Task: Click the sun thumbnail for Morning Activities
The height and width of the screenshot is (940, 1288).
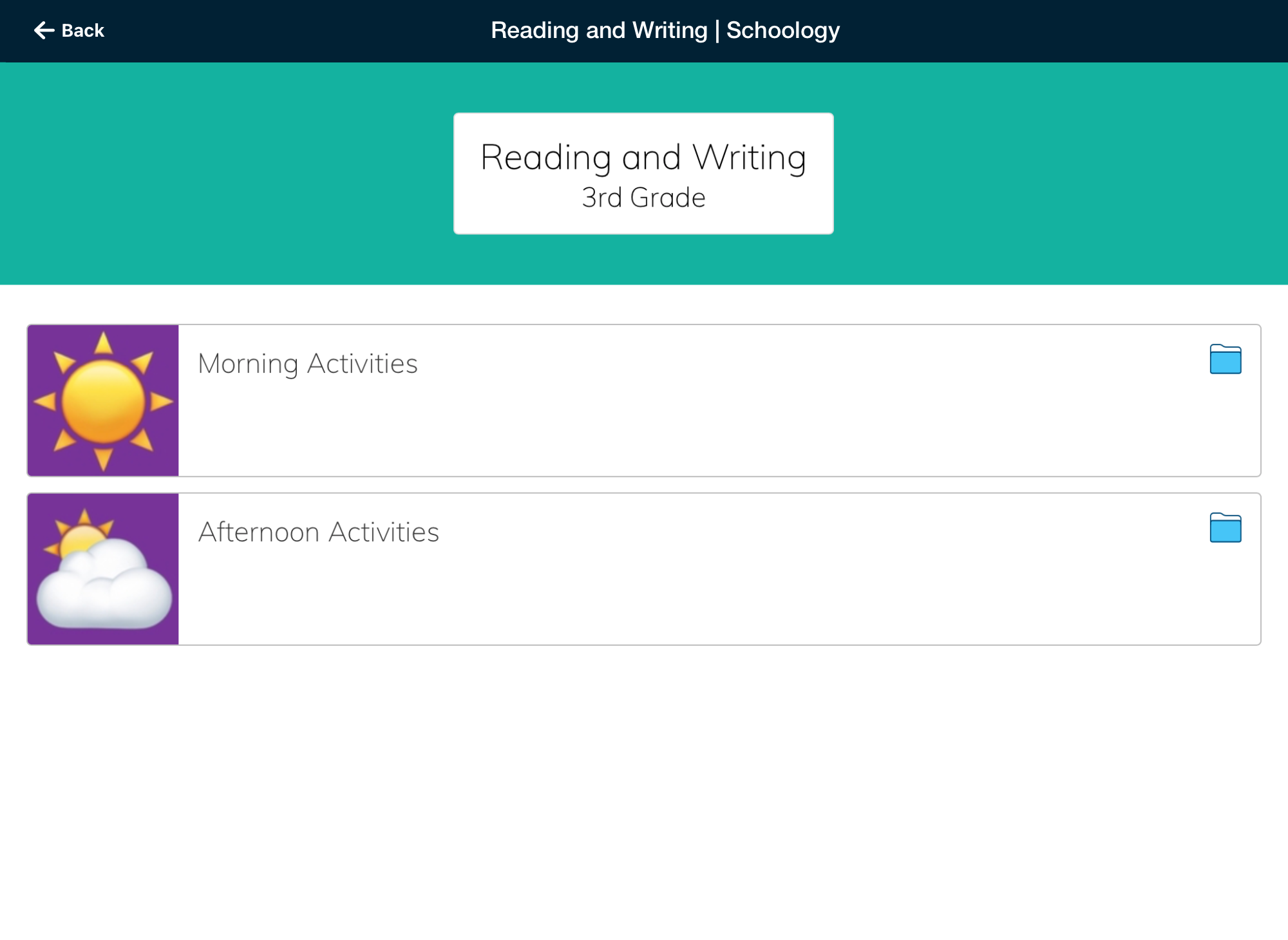Action: (103, 400)
